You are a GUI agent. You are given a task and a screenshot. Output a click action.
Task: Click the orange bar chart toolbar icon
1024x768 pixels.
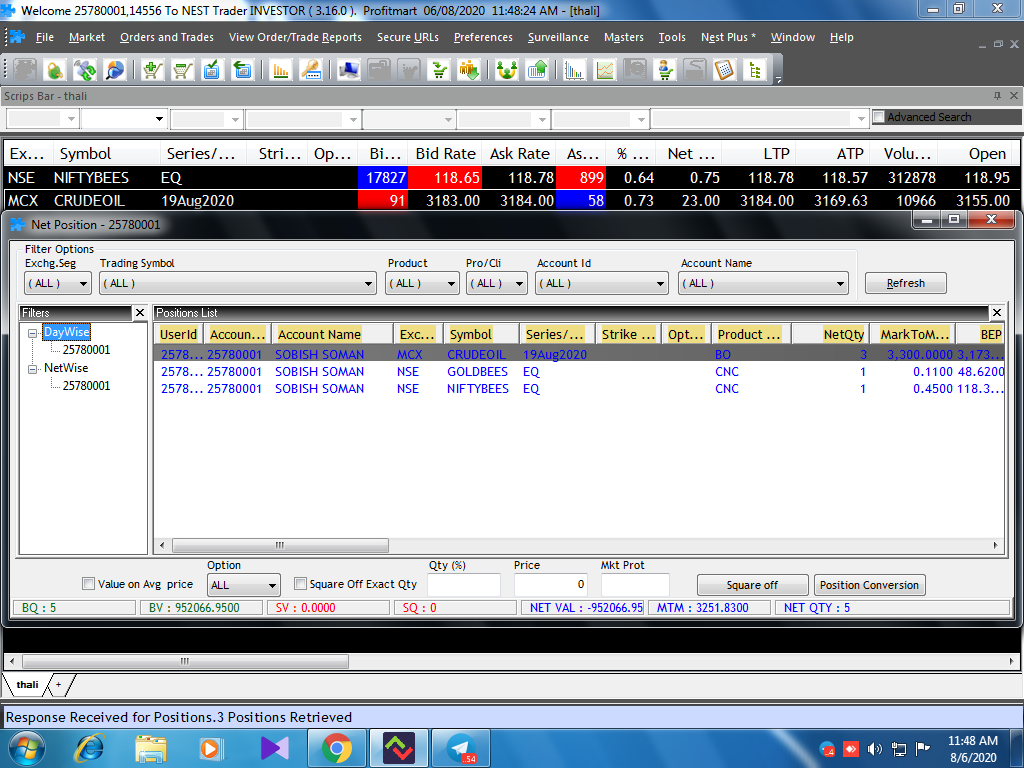coord(280,69)
